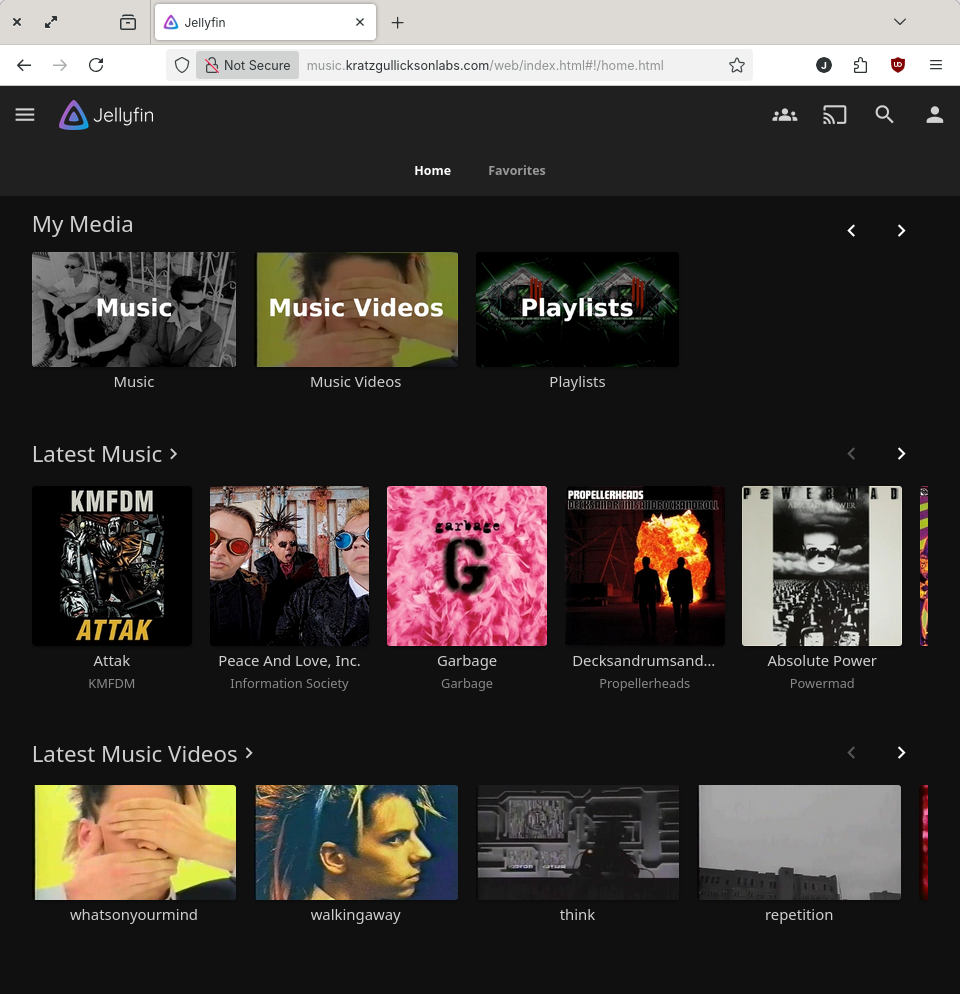Open the account avatar icon in browser toolbar
Image resolution: width=960 pixels, height=994 pixels.
point(824,65)
